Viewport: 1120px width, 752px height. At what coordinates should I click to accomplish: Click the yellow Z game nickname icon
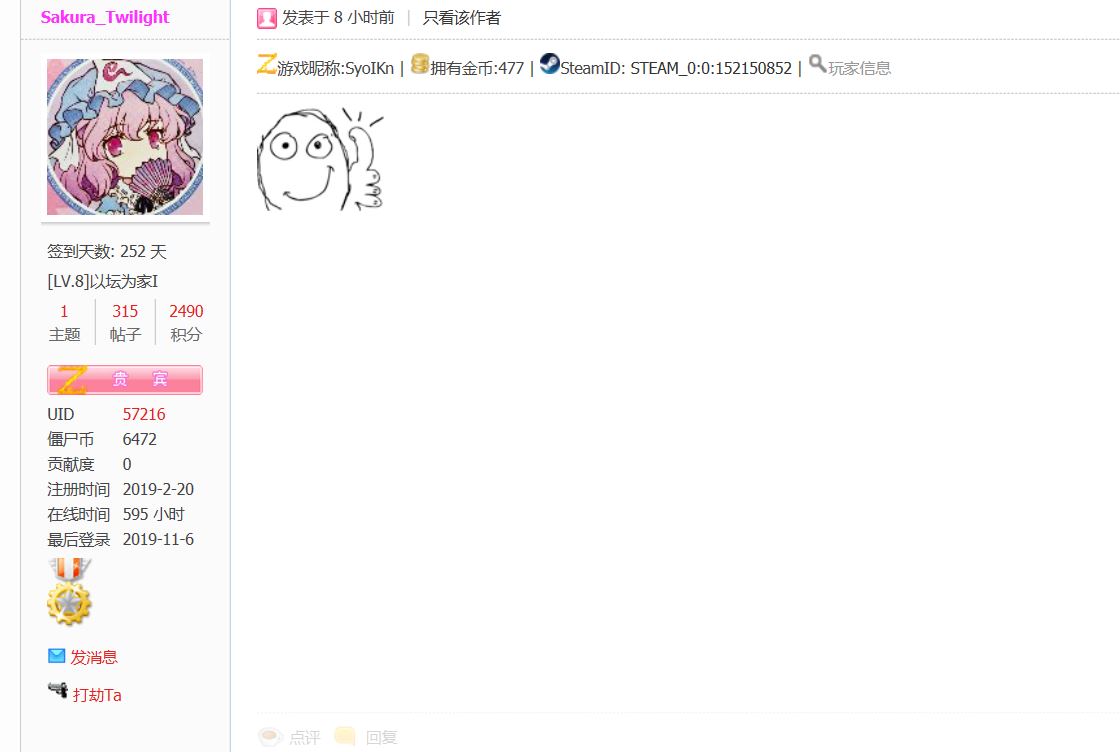266,64
